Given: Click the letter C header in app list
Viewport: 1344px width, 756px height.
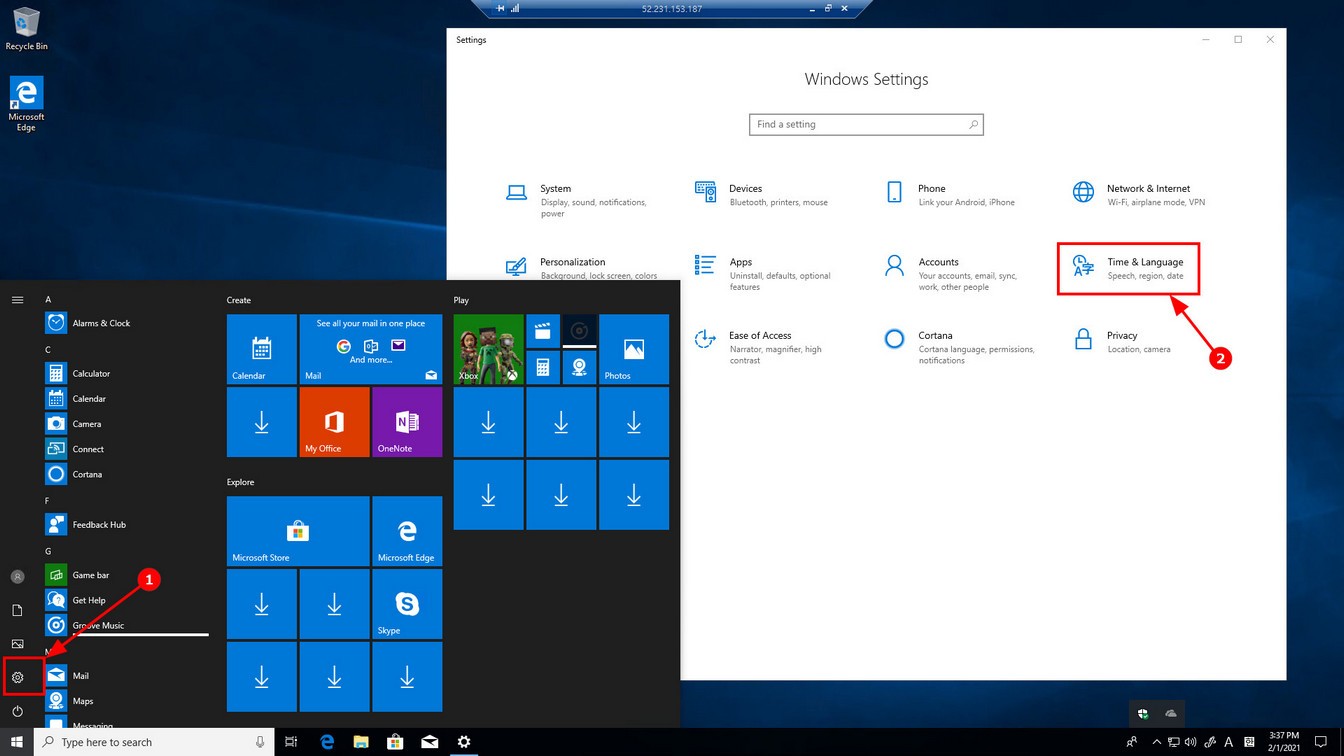Looking at the screenshot, I should 48,349.
